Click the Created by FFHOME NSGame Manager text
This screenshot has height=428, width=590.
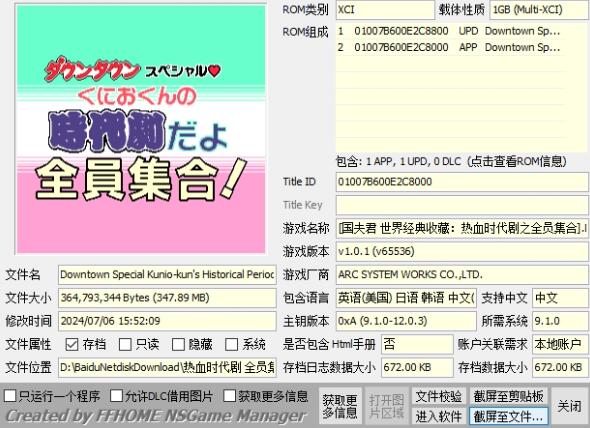(156, 416)
